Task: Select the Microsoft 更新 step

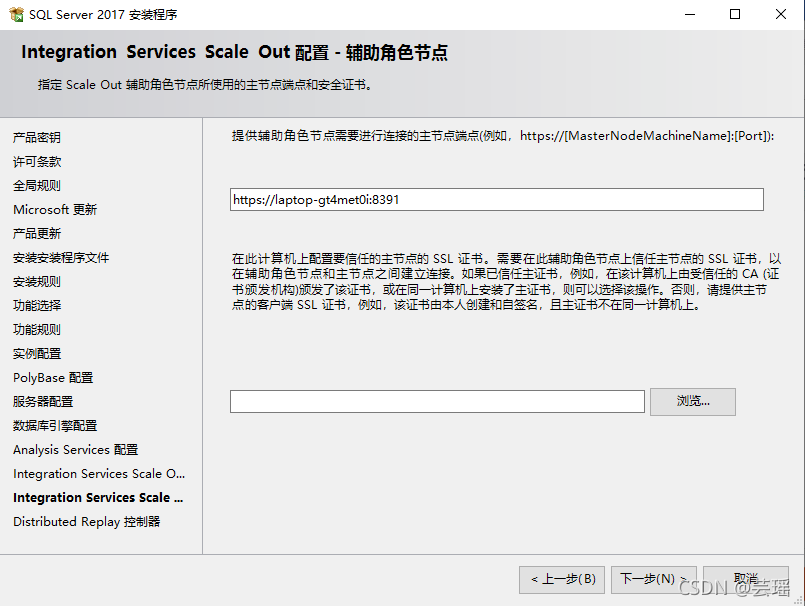Action: (x=55, y=210)
